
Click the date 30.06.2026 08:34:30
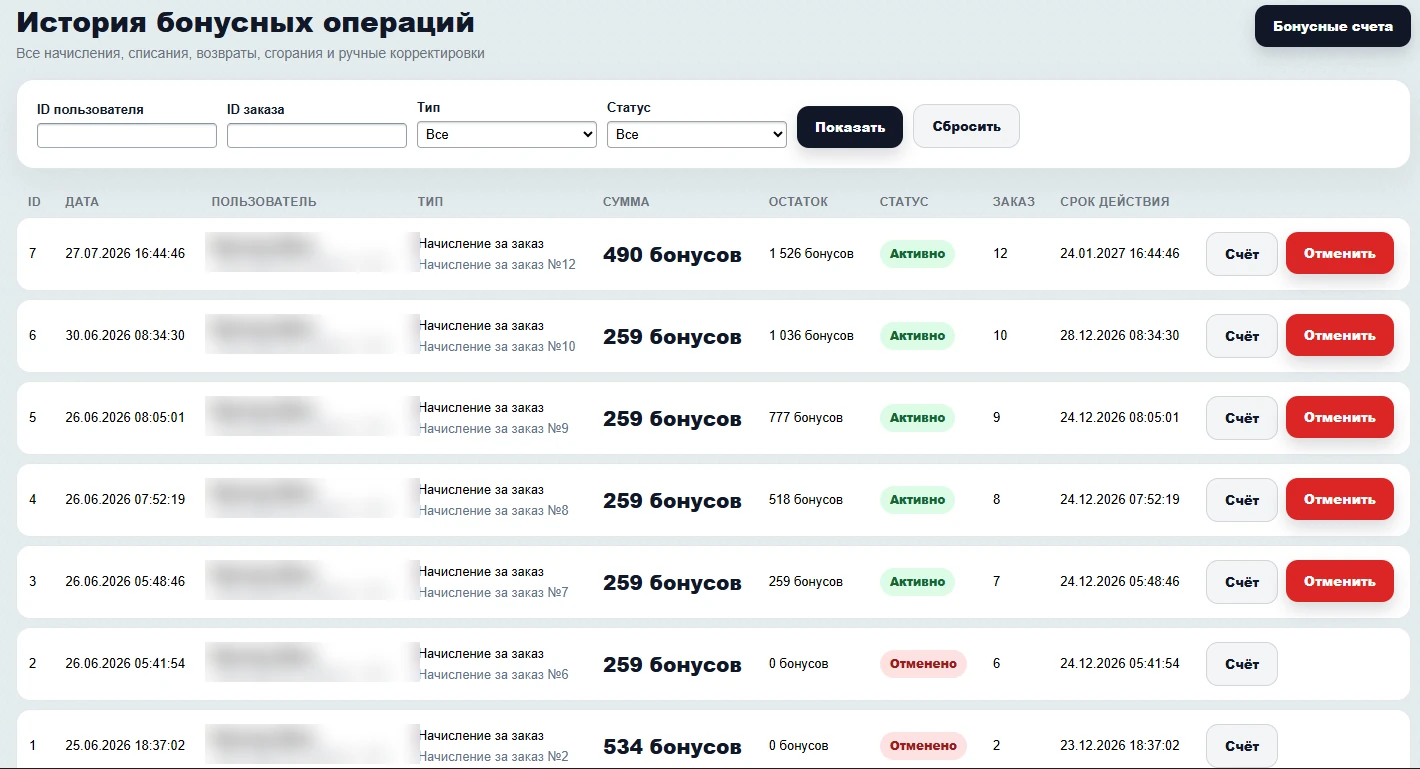tap(125, 336)
